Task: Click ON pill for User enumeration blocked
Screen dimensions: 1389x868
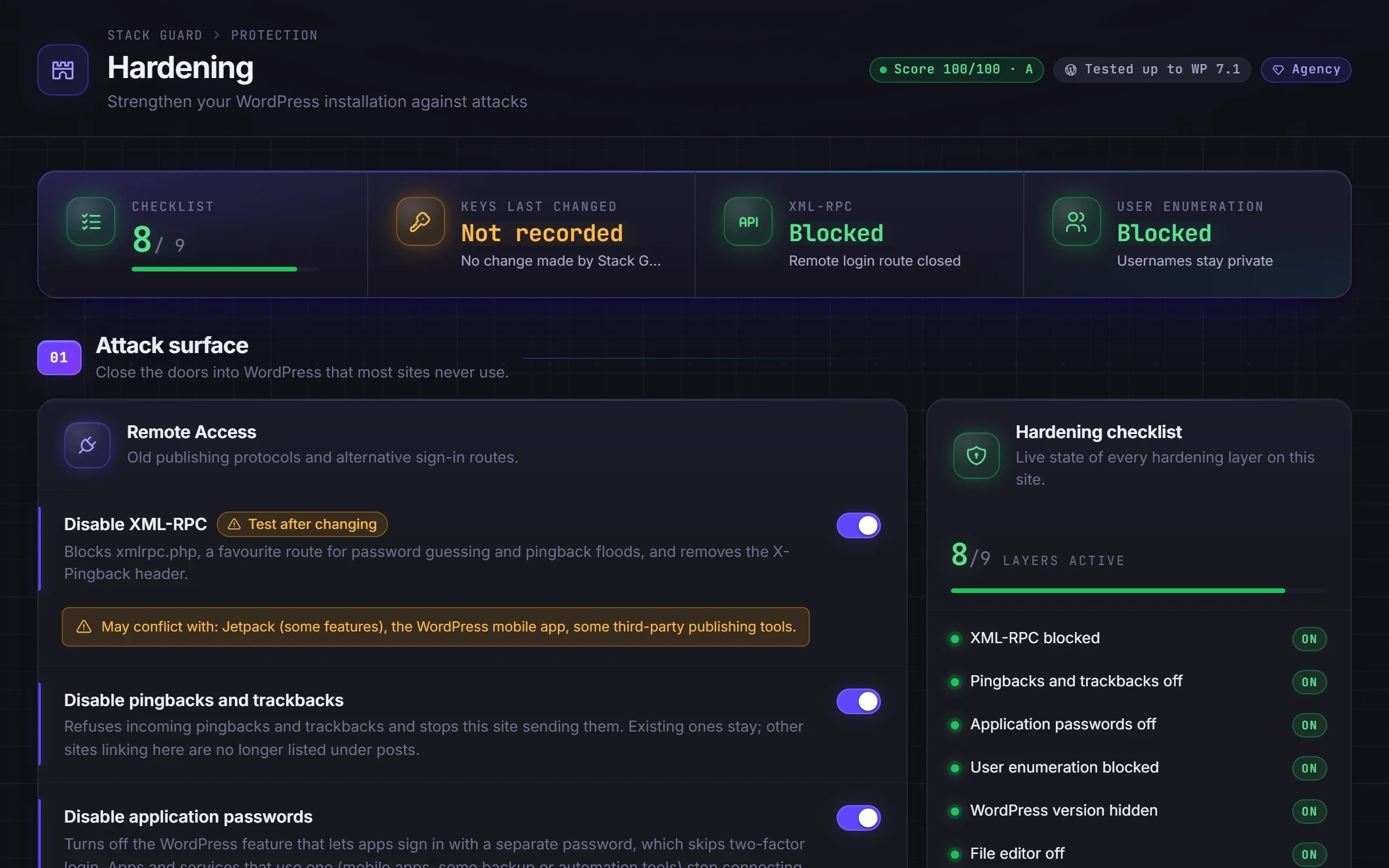Action: (x=1309, y=768)
